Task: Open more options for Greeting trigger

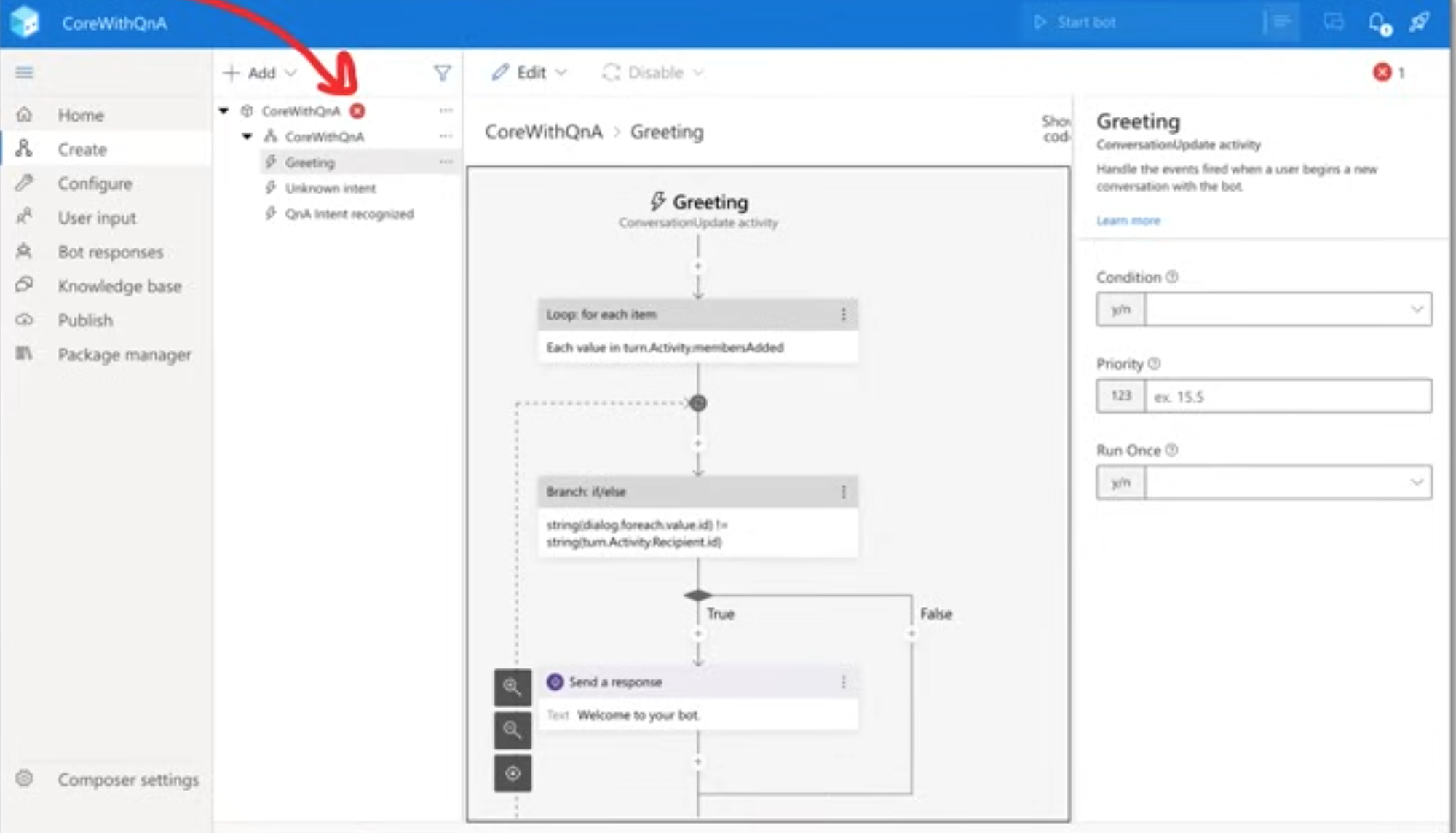Action: click(x=446, y=162)
